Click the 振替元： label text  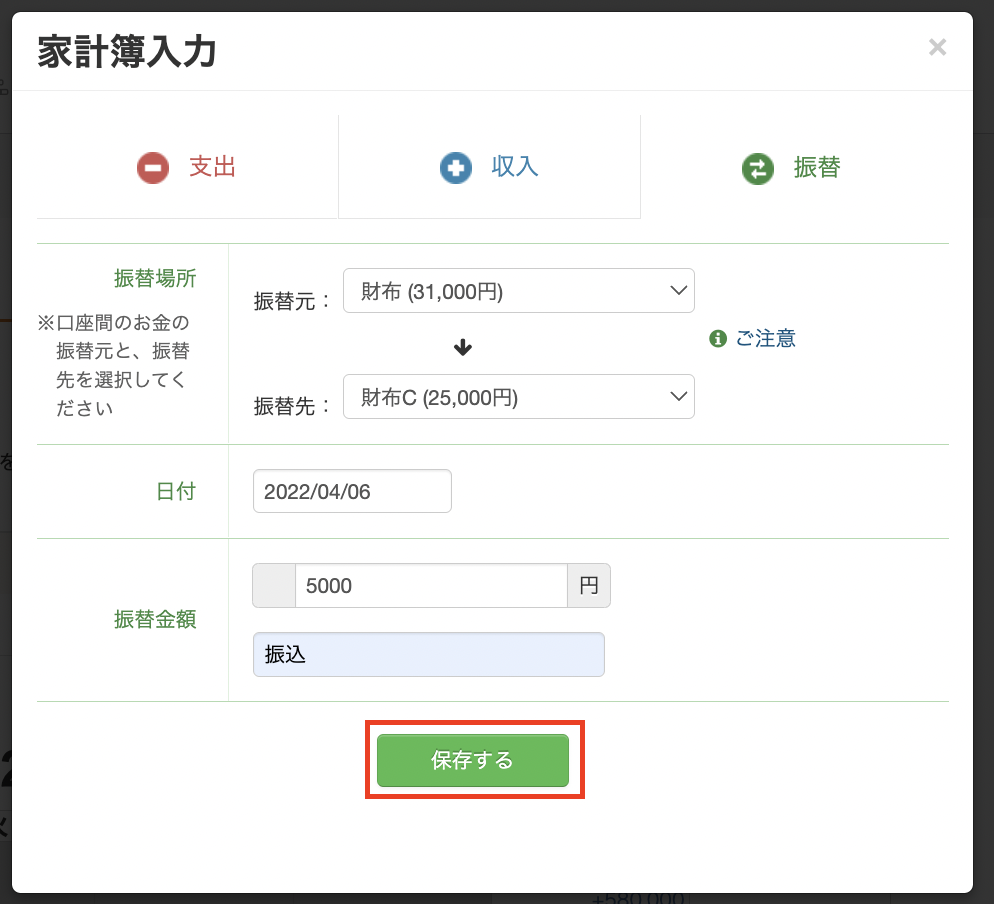292,301
